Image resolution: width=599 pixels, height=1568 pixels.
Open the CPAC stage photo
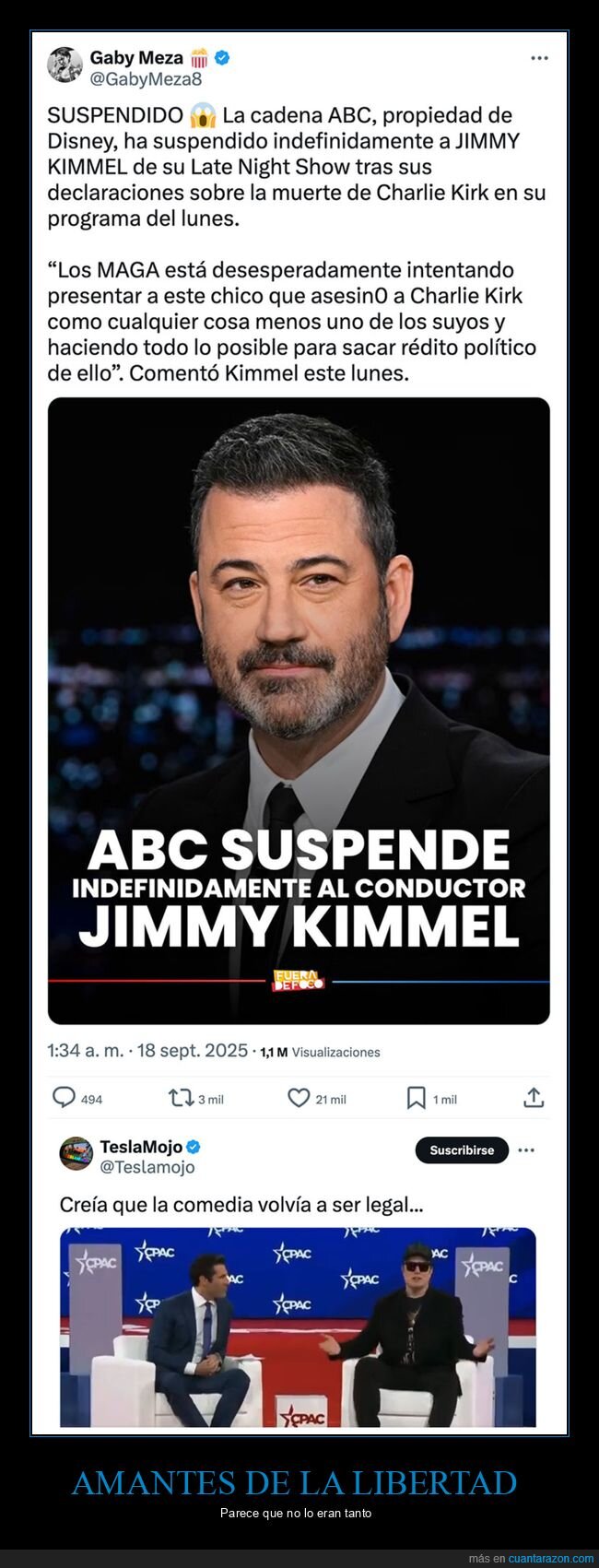tap(298, 1326)
